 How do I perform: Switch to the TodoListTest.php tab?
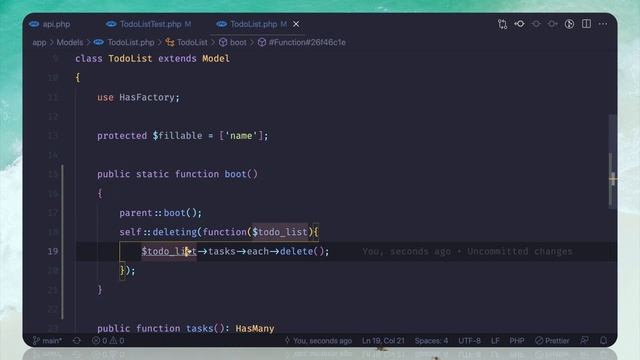pos(149,24)
